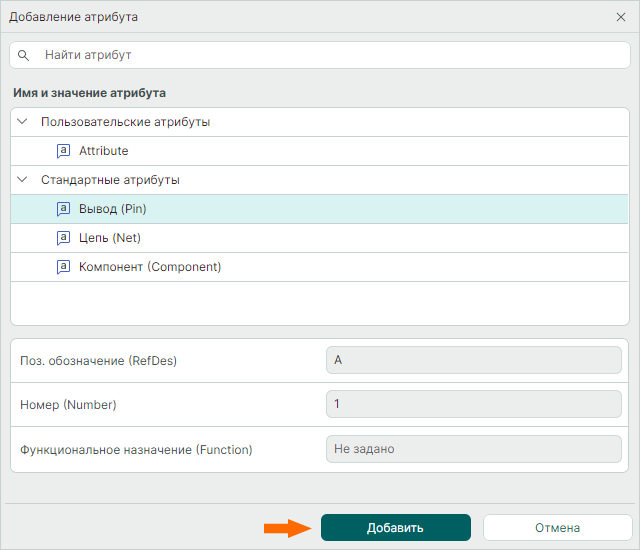The height and width of the screenshot is (550, 640).
Task: Select the Attribute tree item
Action: click(104, 151)
